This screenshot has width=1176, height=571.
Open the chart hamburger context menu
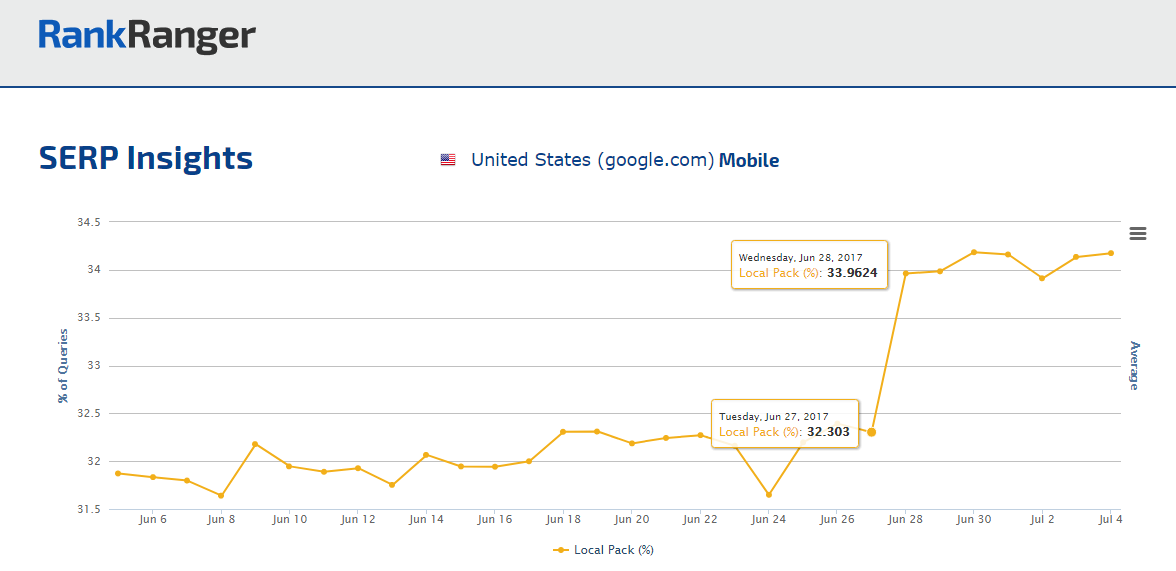point(1137,234)
